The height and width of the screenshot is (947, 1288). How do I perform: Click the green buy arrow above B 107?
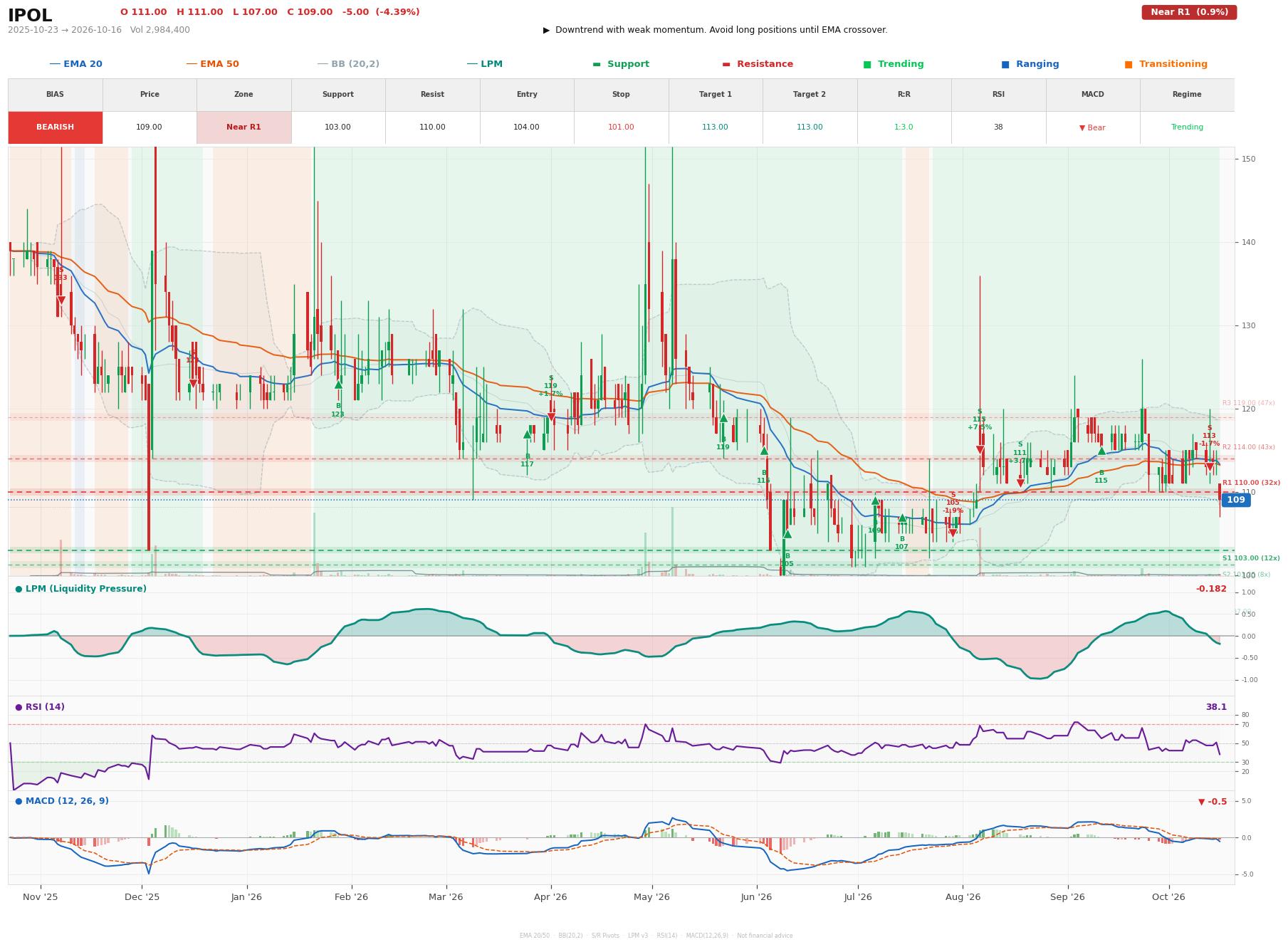coord(902,518)
